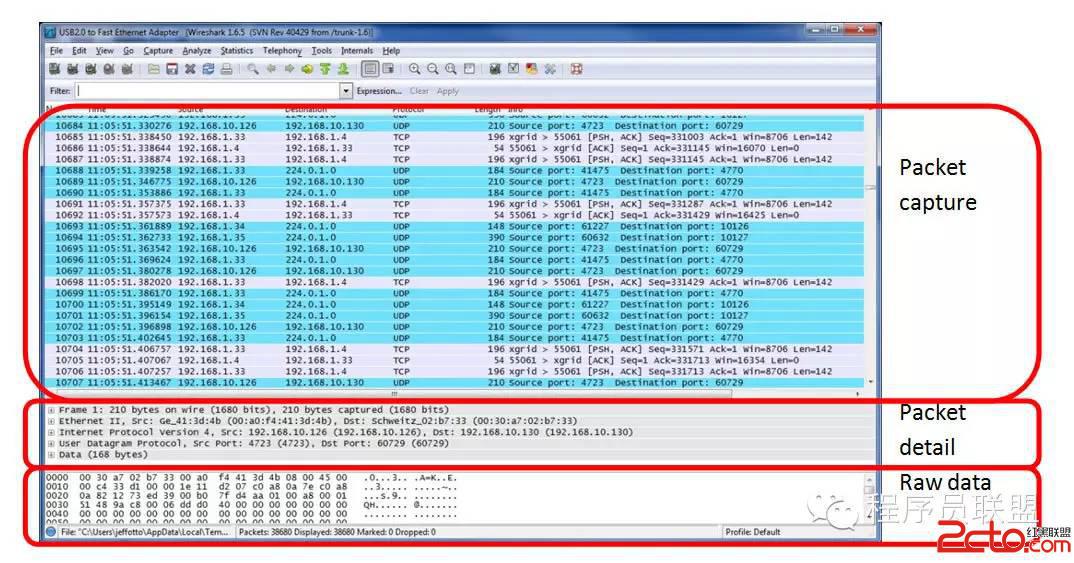1074x563 pixels.
Task: Open the Capture menu
Action: click(x=158, y=51)
